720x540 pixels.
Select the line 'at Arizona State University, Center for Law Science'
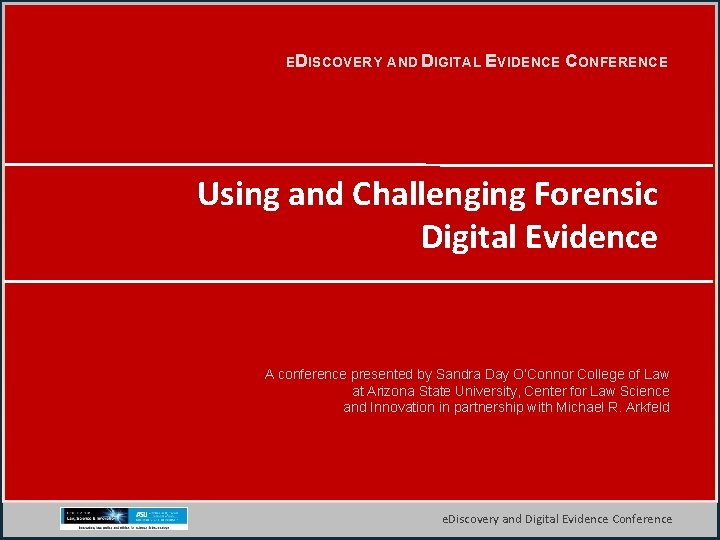pyautogui.click(x=511, y=392)
